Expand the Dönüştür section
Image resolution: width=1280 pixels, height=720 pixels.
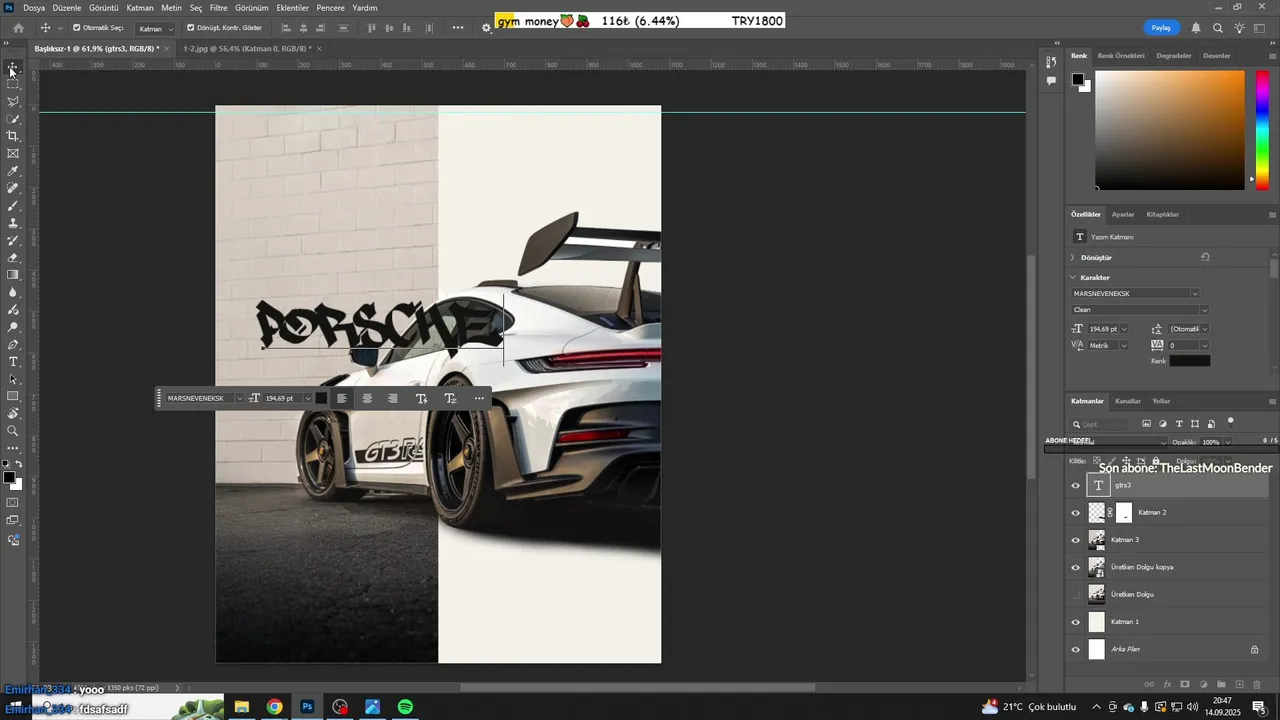(x=1073, y=258)
